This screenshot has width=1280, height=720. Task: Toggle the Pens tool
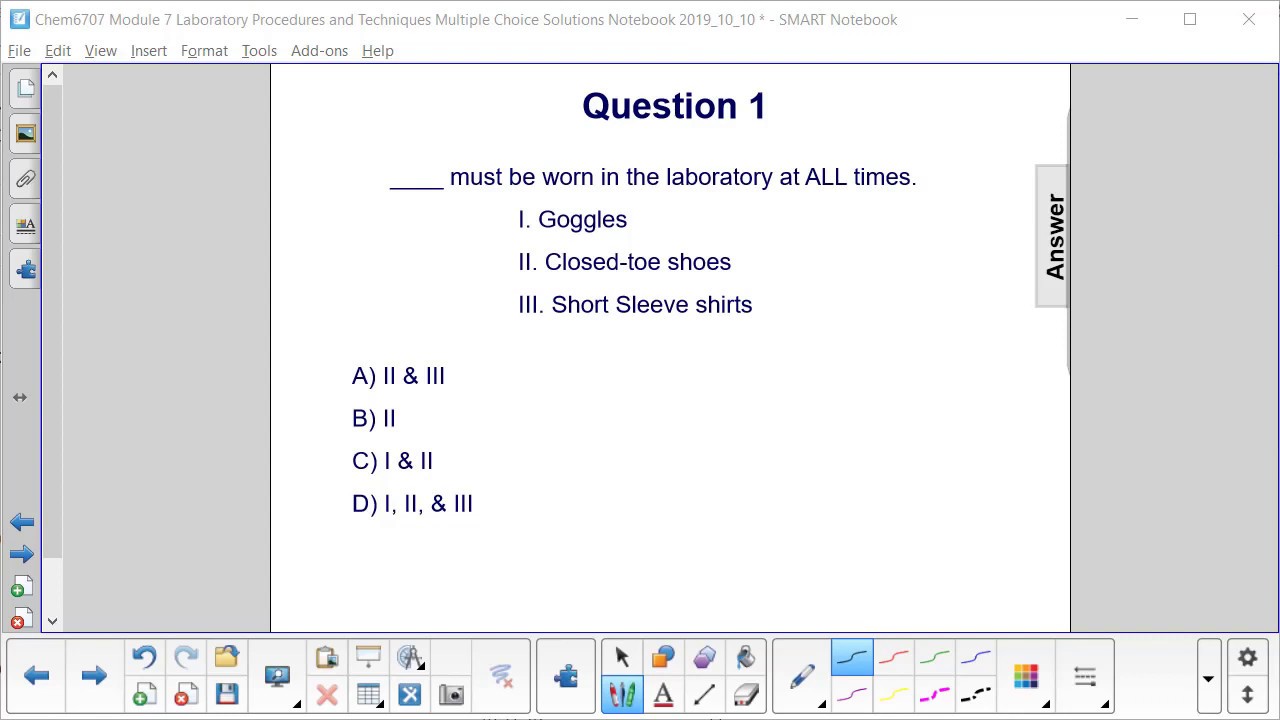621,695
